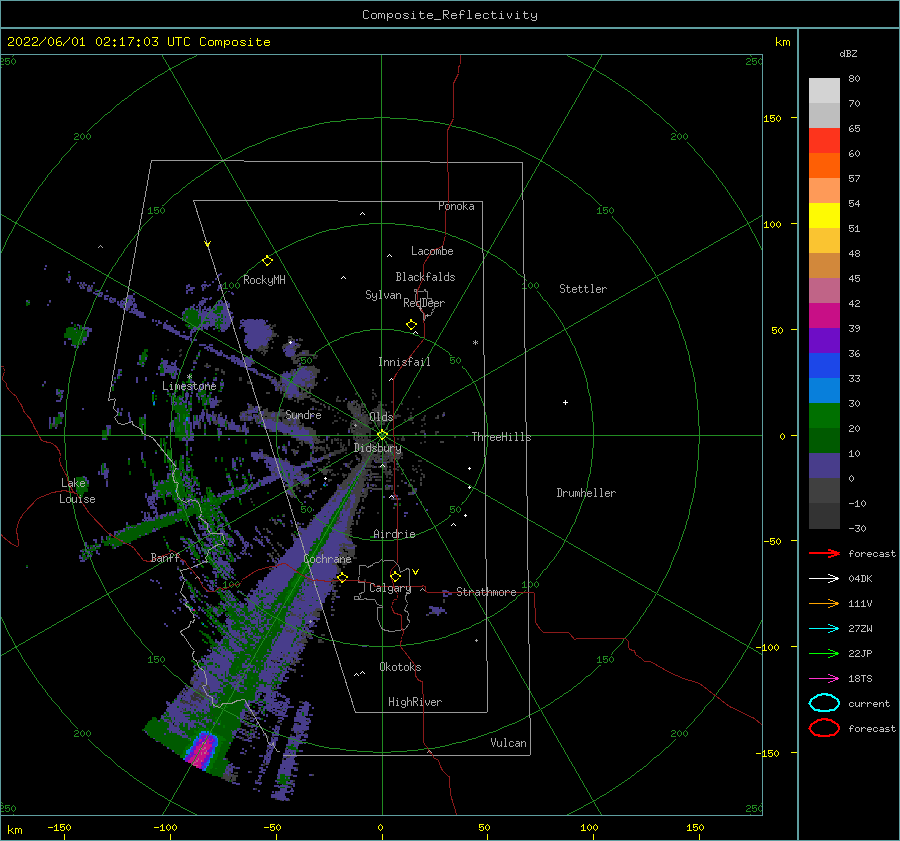Click the Vulcan label
The image size is (900, 841).
(x=508, y=743)
